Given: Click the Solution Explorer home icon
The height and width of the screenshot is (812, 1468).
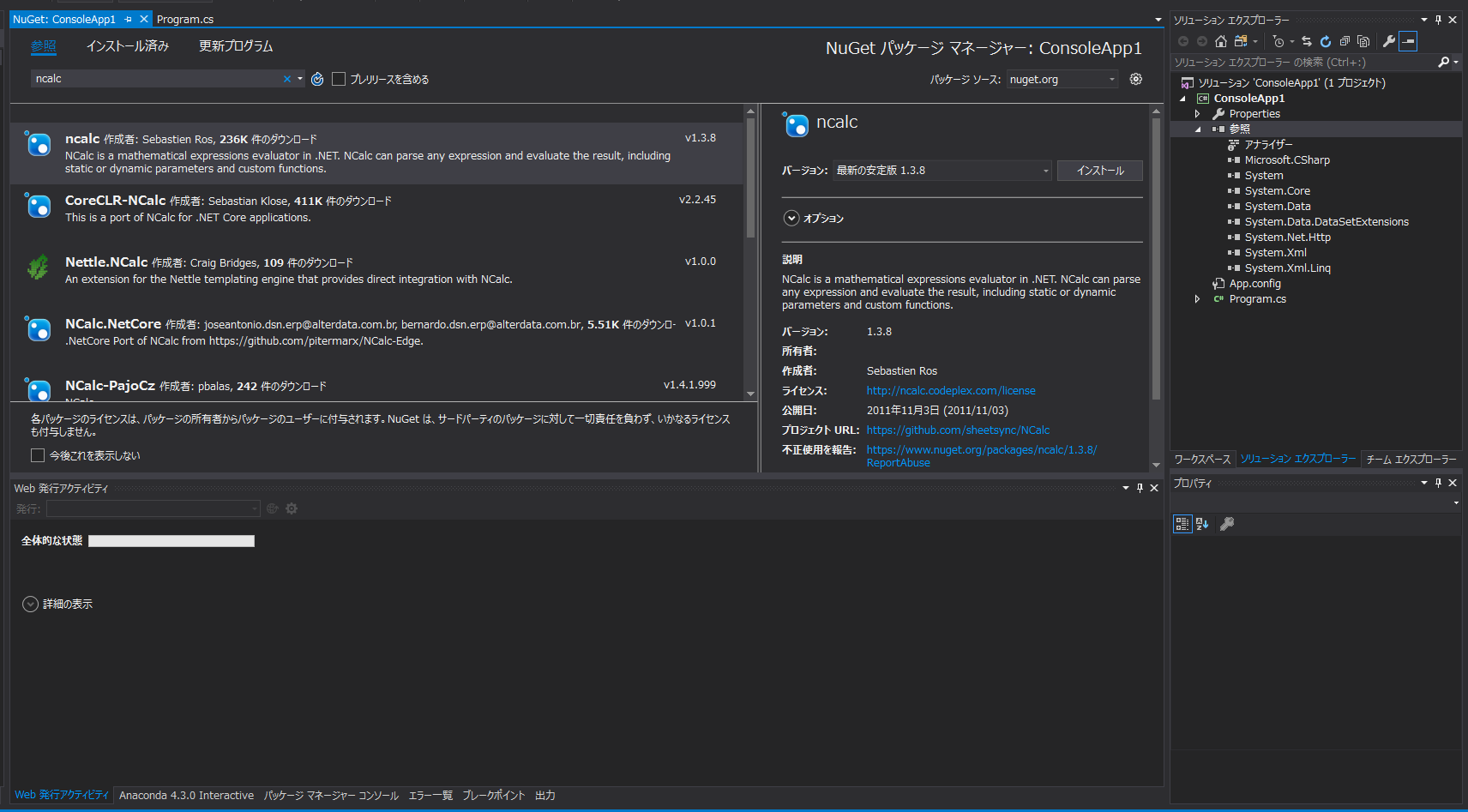Looking at the screenshot, I should pos(1221,40).
